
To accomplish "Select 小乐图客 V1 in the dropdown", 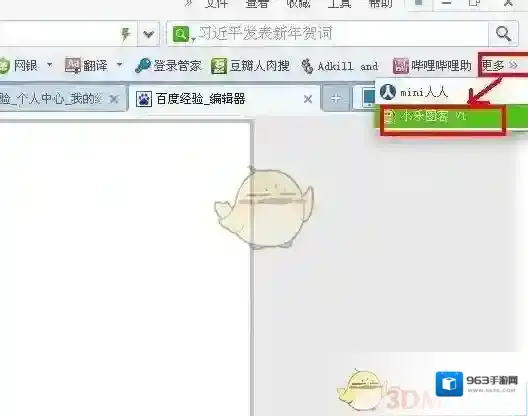I will point(451,116).
